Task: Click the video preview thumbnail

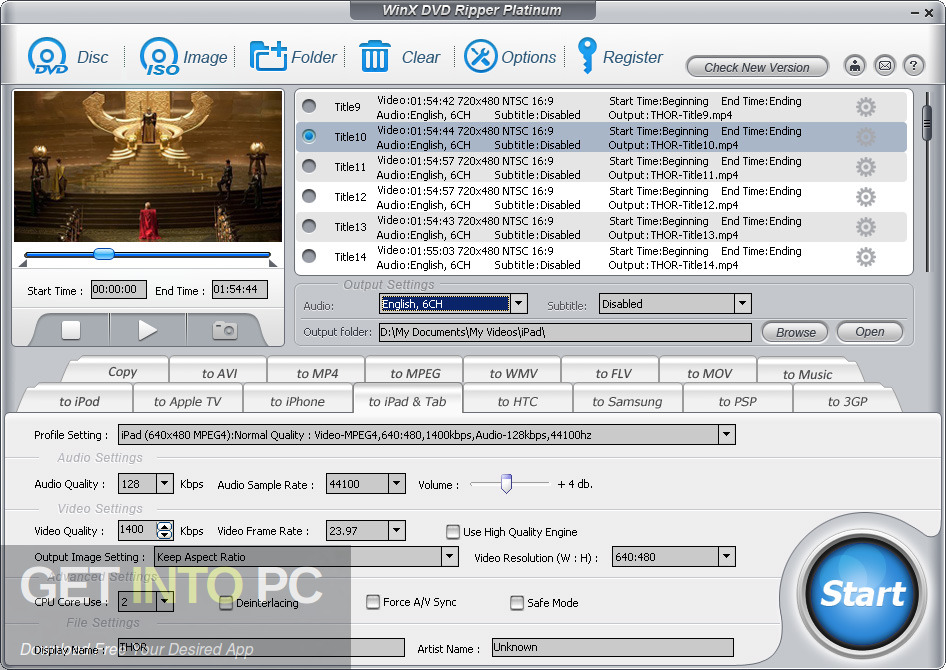Action: [x=148, y=166]
